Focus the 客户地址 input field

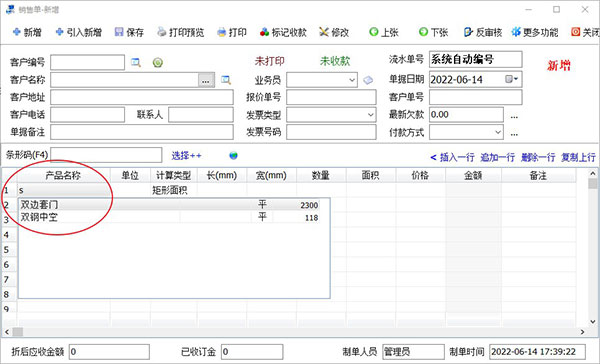(x=142, y=97)
